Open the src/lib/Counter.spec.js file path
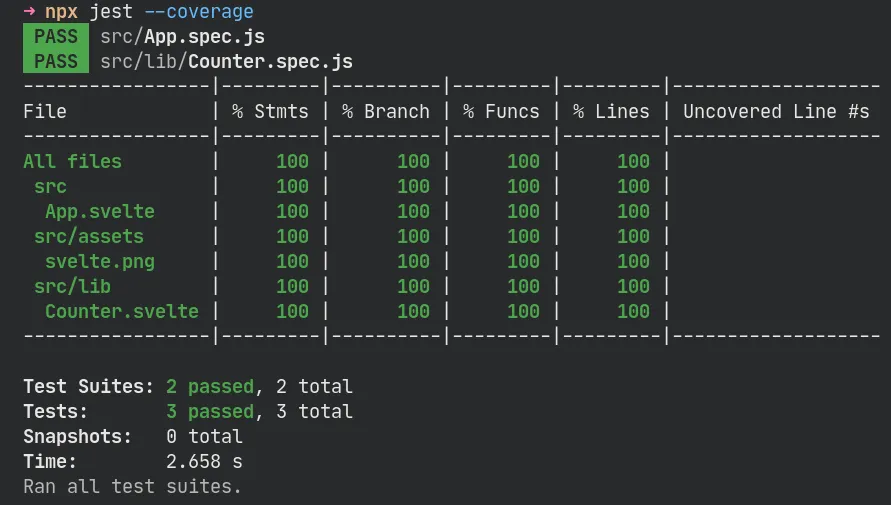 coord(226,62)
